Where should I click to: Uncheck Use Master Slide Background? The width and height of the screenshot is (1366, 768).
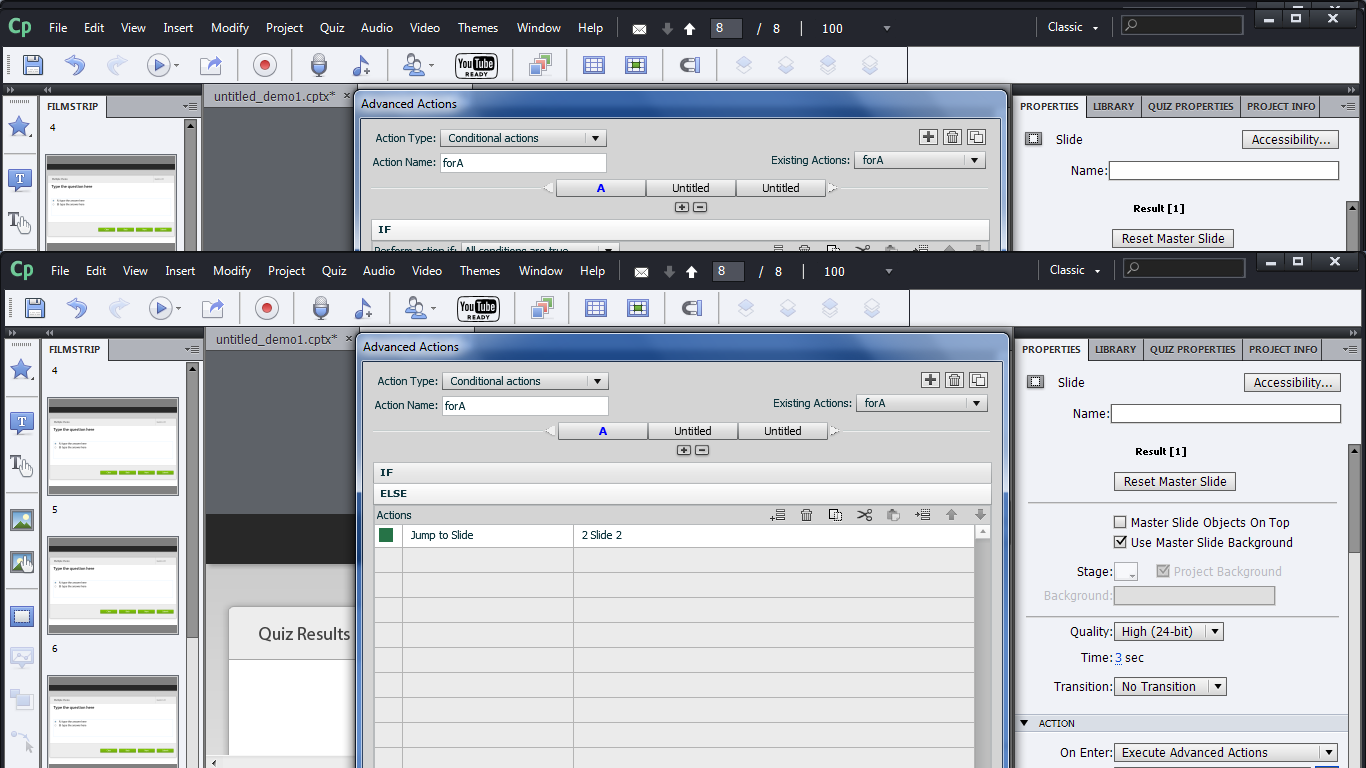tap(1121, 542)
